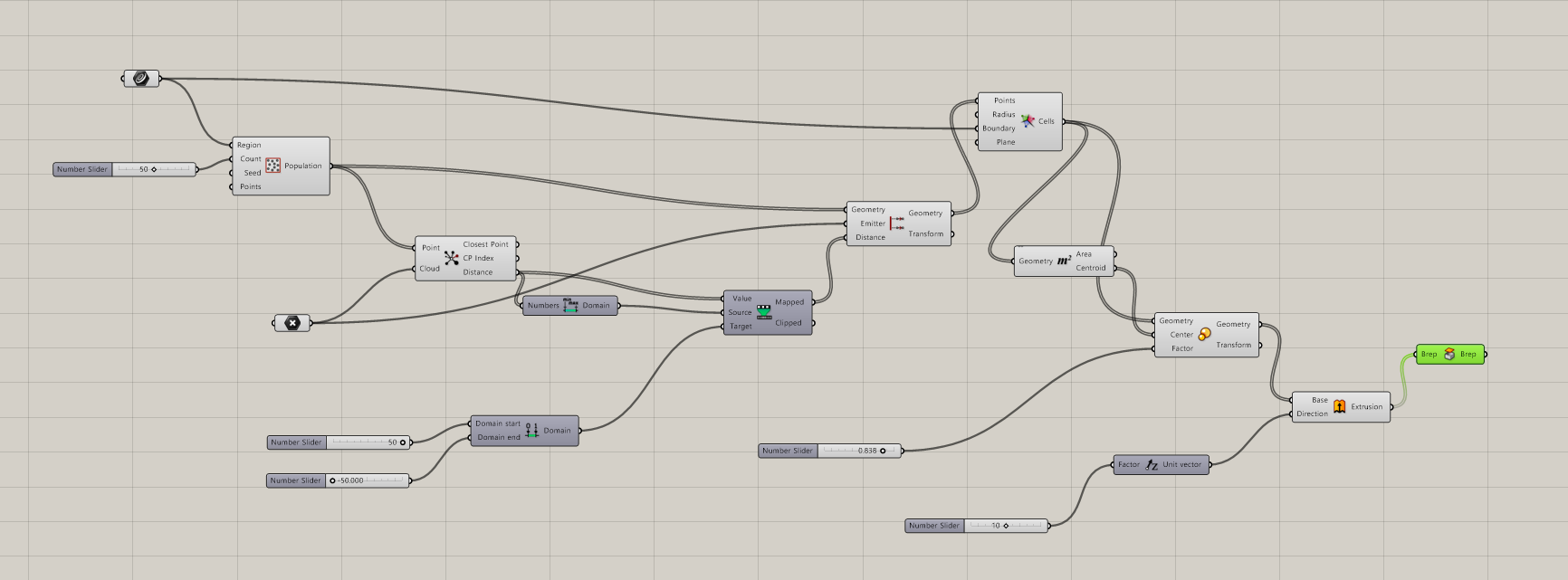Select the curve parameter at top left

click(x=140, y=79)
